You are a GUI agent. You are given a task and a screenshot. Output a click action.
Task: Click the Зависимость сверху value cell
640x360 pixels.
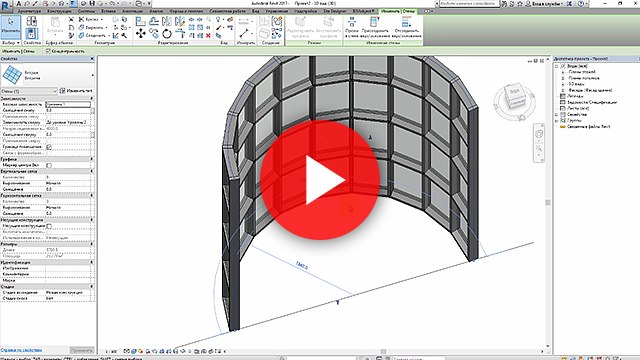(x=69, y=122)
